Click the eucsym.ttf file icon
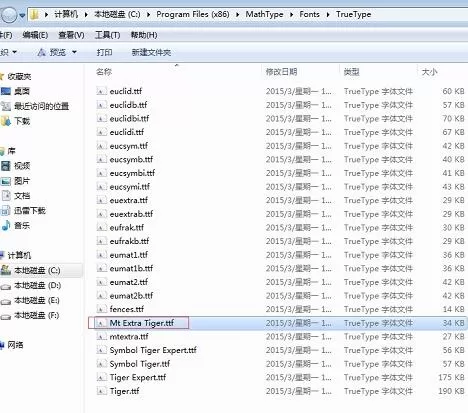 101,146
